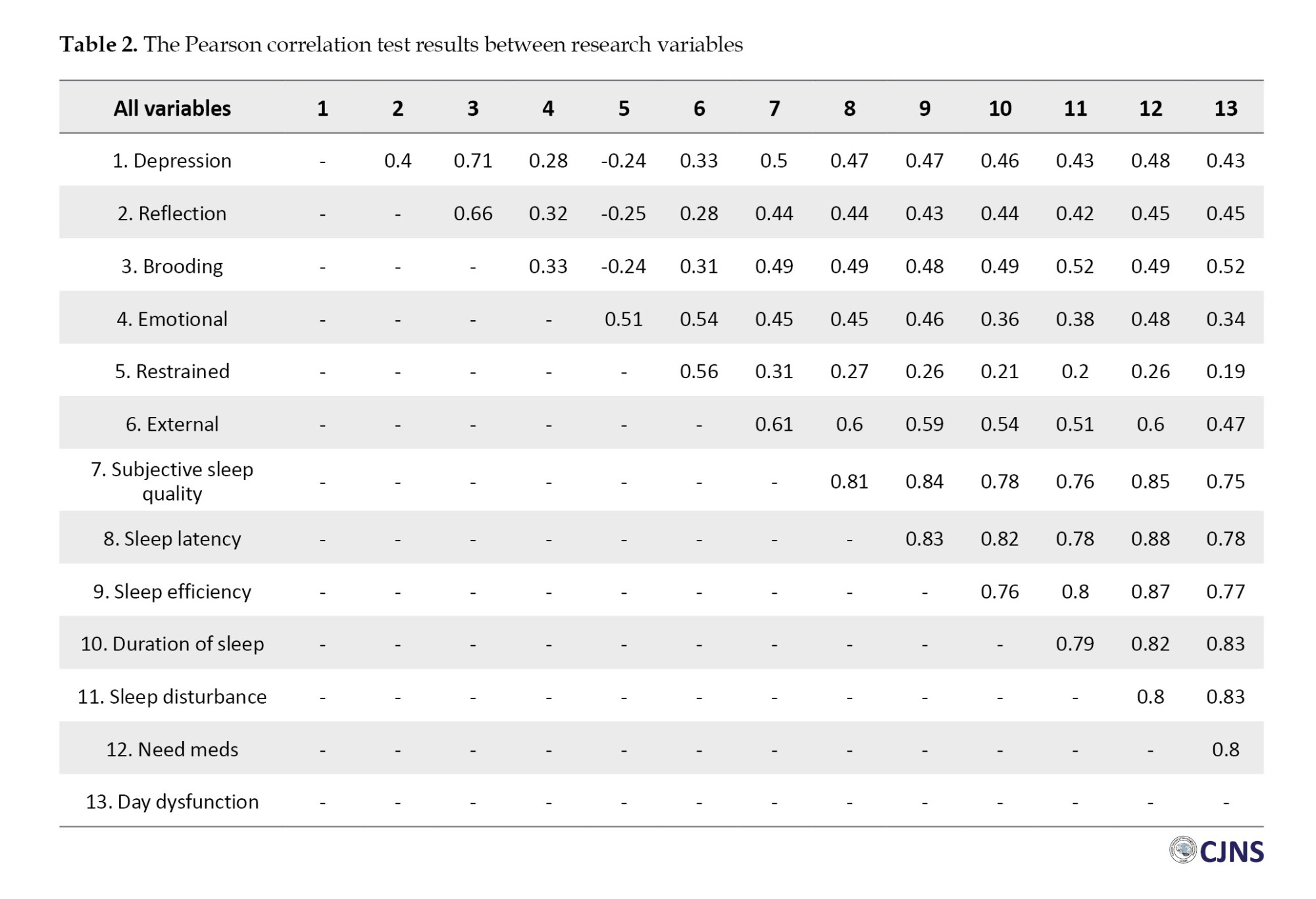Click the 0.71 Depression-Brooding correlation value
Screen dimensions: 1316x899
click(473, 160)
